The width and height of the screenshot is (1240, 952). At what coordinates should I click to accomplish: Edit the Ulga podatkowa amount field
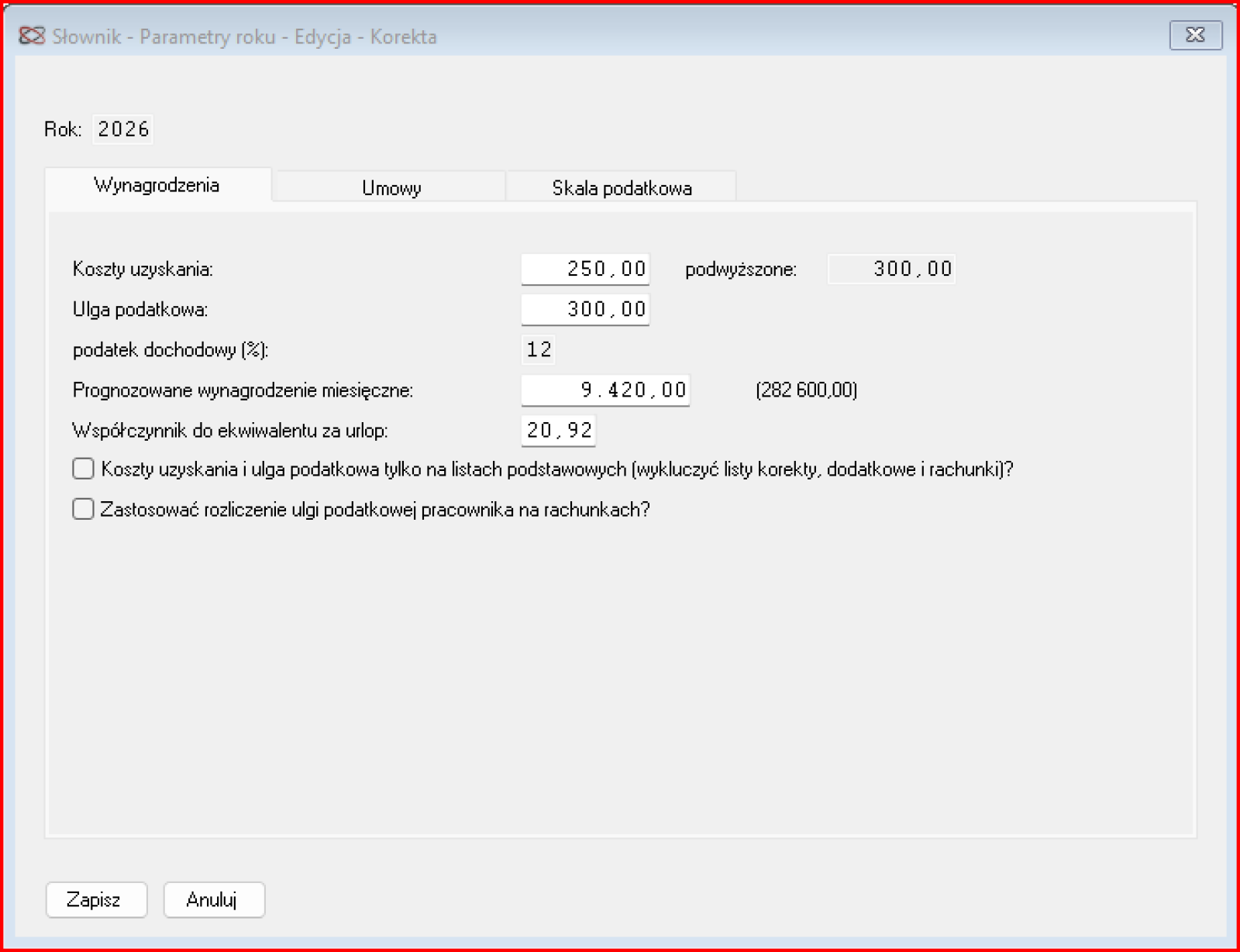point(585,309)
